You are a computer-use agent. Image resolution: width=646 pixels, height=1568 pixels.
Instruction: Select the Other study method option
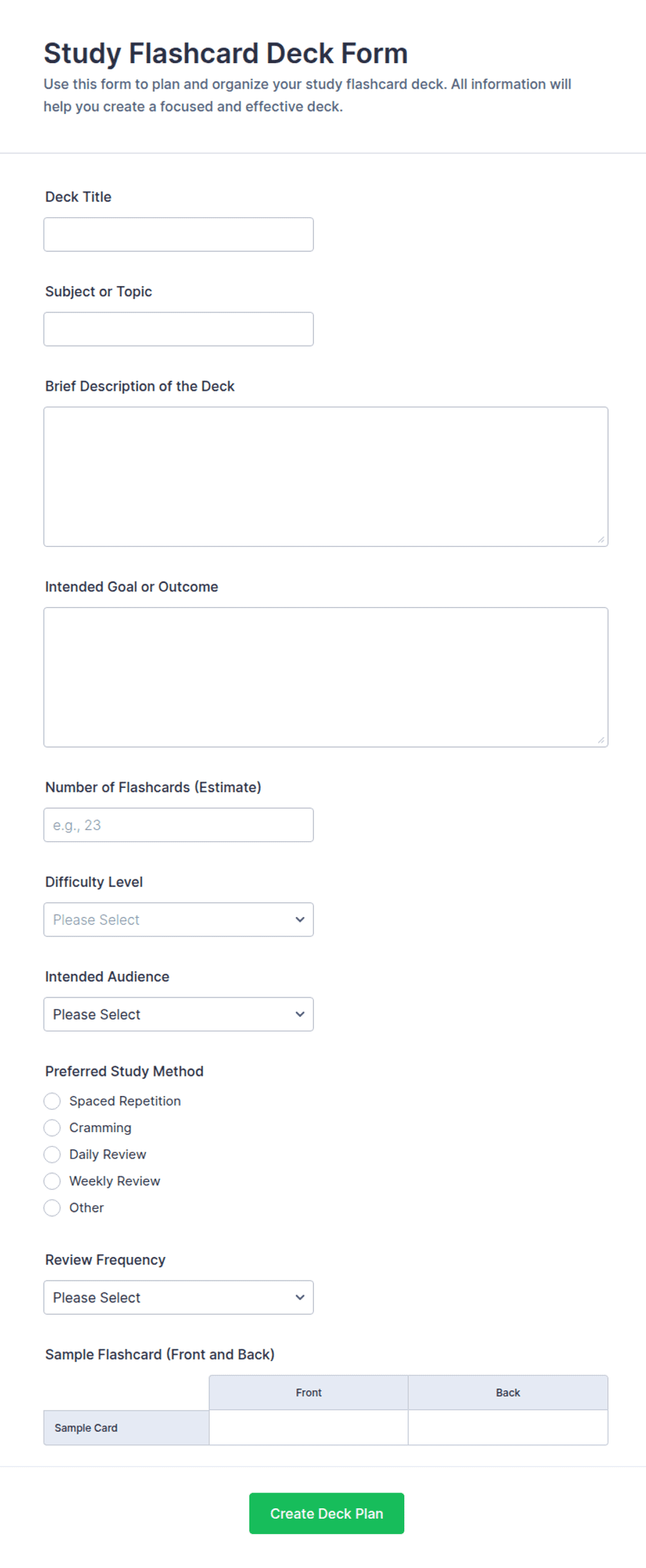(52, 1208)
